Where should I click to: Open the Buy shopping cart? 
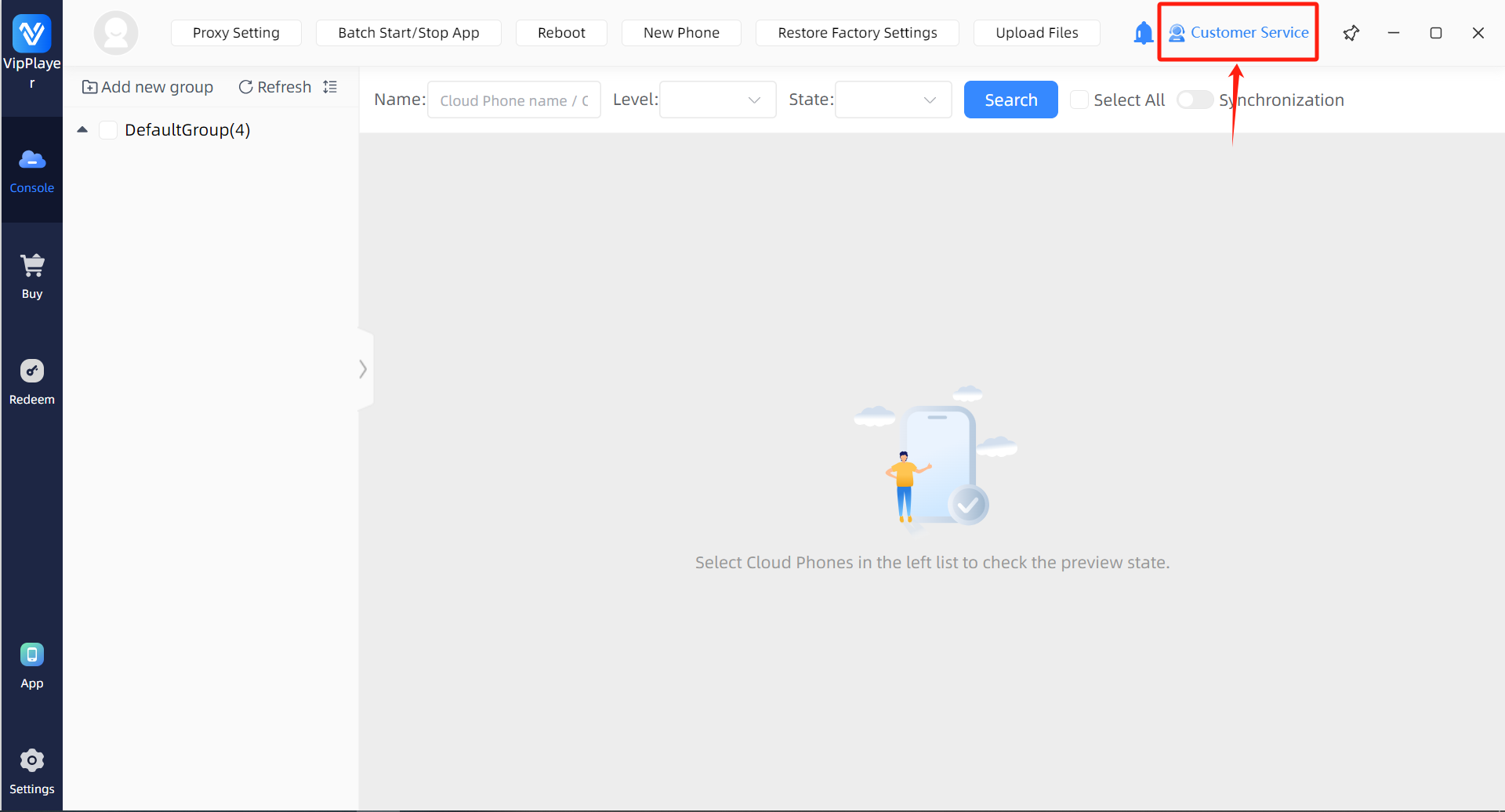(x=32, y=275)
